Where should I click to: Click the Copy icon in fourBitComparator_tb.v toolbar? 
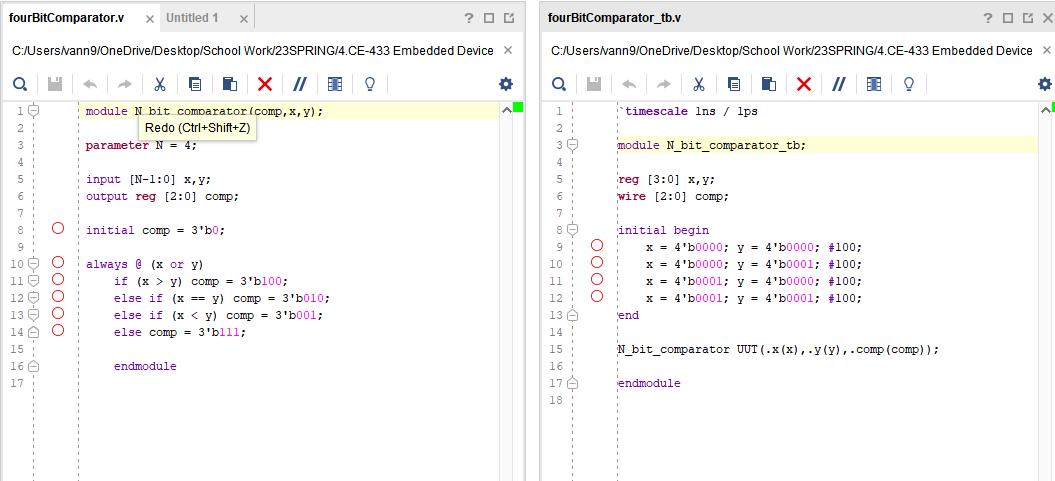tap(734, 84)
